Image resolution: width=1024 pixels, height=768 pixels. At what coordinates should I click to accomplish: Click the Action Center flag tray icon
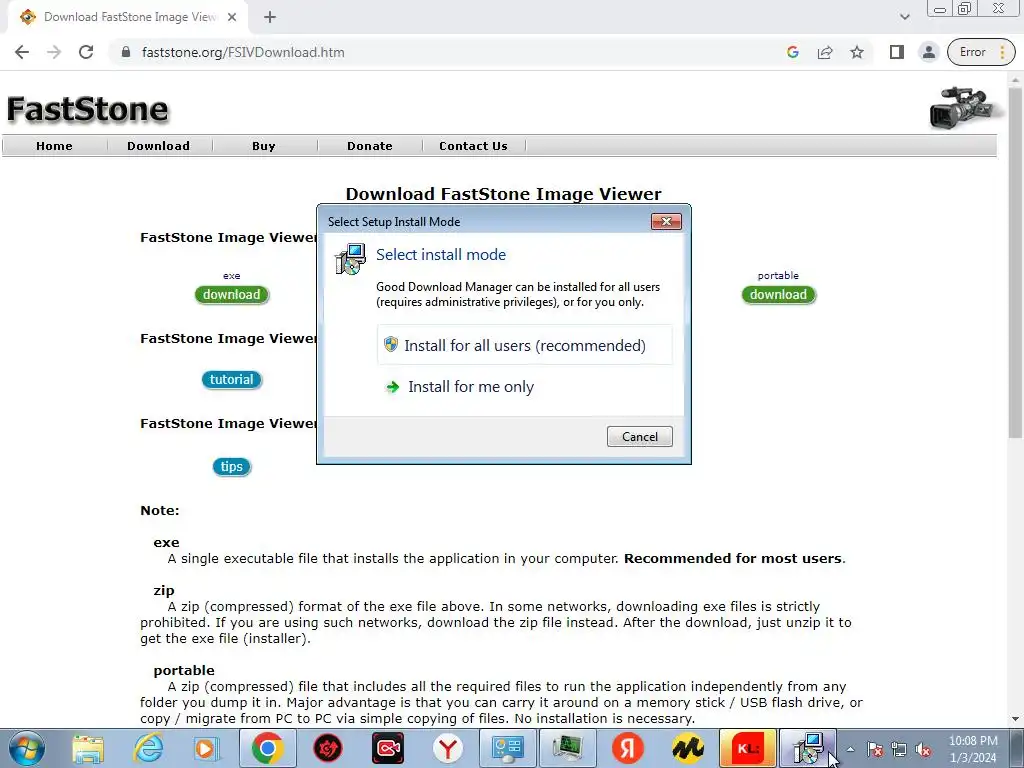tap(875, 750)
